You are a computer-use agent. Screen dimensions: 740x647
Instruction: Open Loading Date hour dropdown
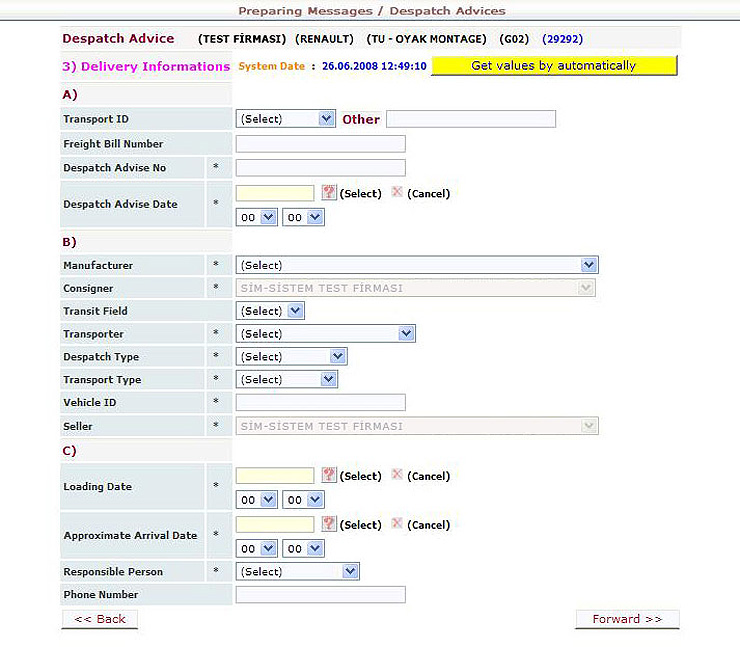[x=257, y=500]
